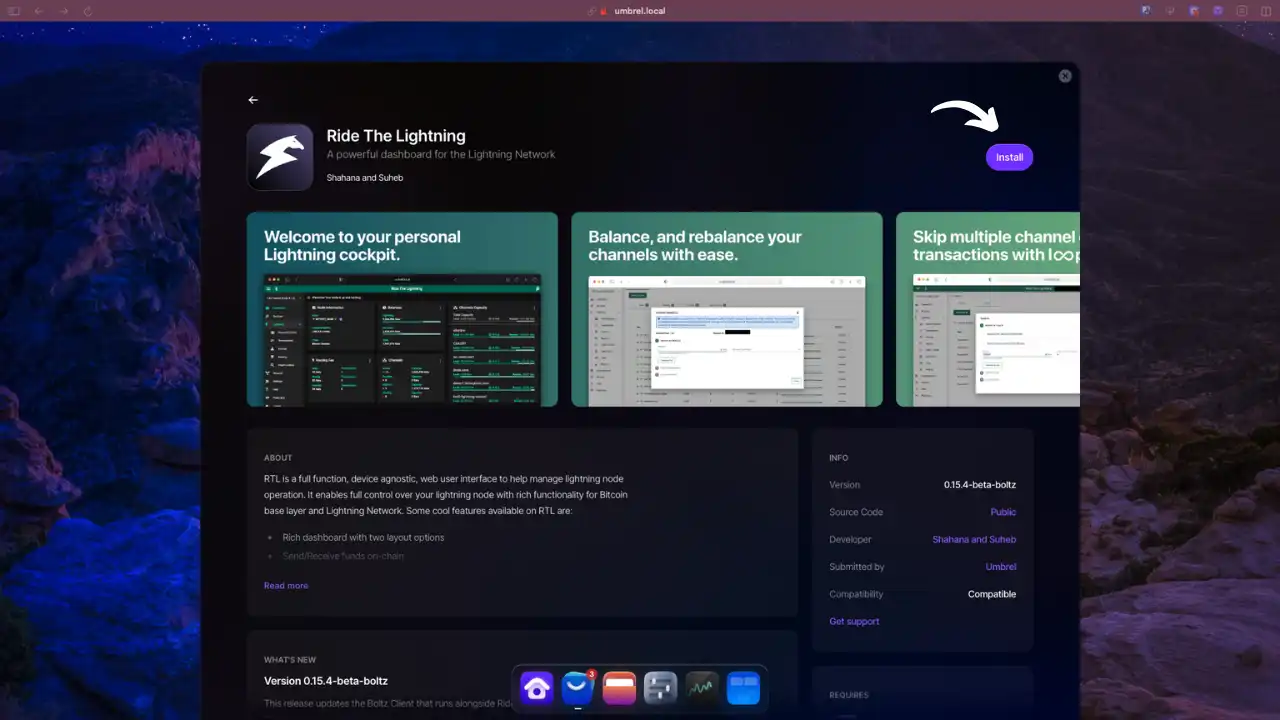Image resolution: width=1280 pixels, height=720 pixels.
Task: Open the Umbrel home icon in the dock
Action: pos(537,688)
